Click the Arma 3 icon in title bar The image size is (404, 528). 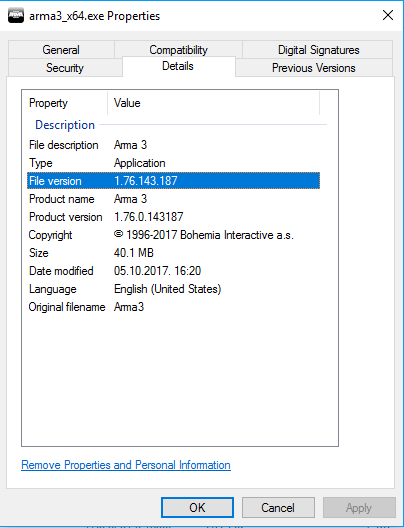(x=16, y=15)
